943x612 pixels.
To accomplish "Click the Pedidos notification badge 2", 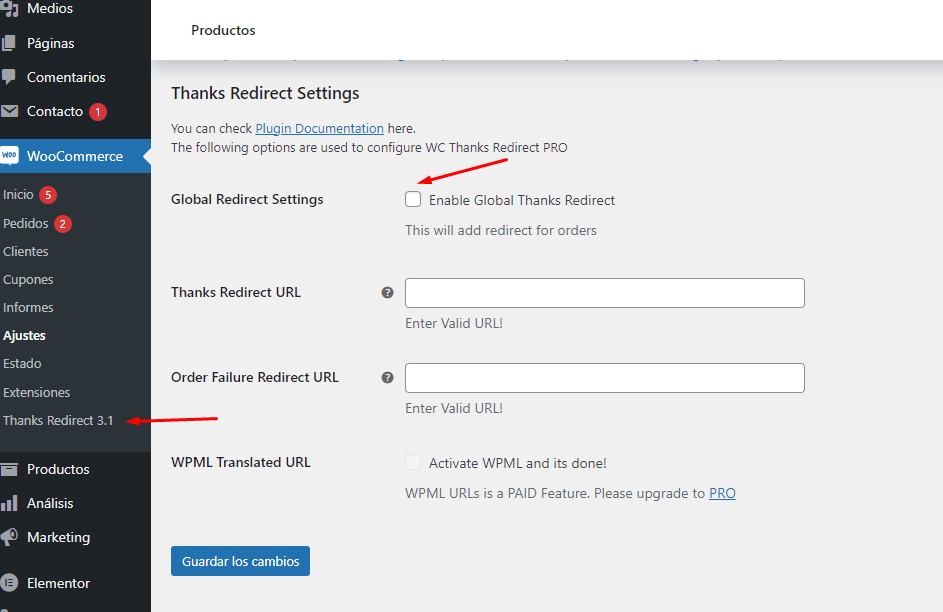I will [x=63, y=224].
